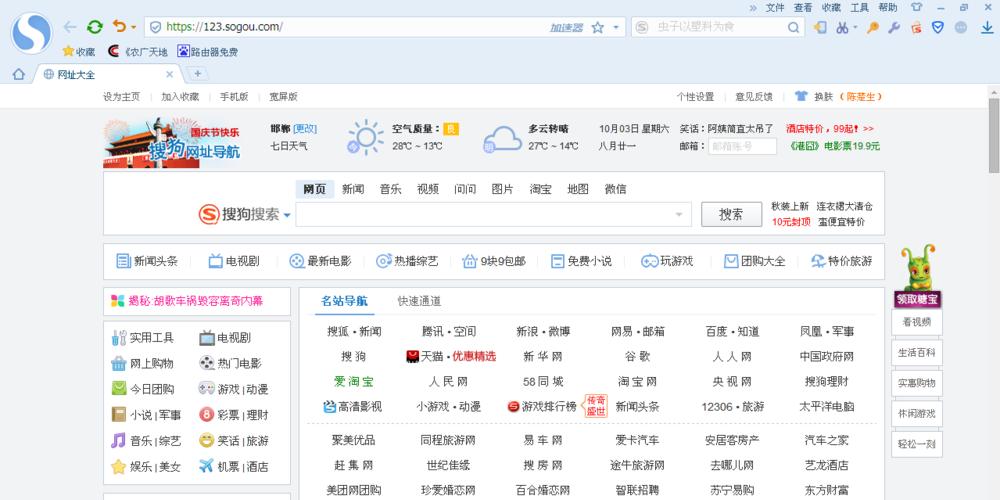1000x500 pixels.
Task: Select the 地图 search tab
Action: coord(578,189)
